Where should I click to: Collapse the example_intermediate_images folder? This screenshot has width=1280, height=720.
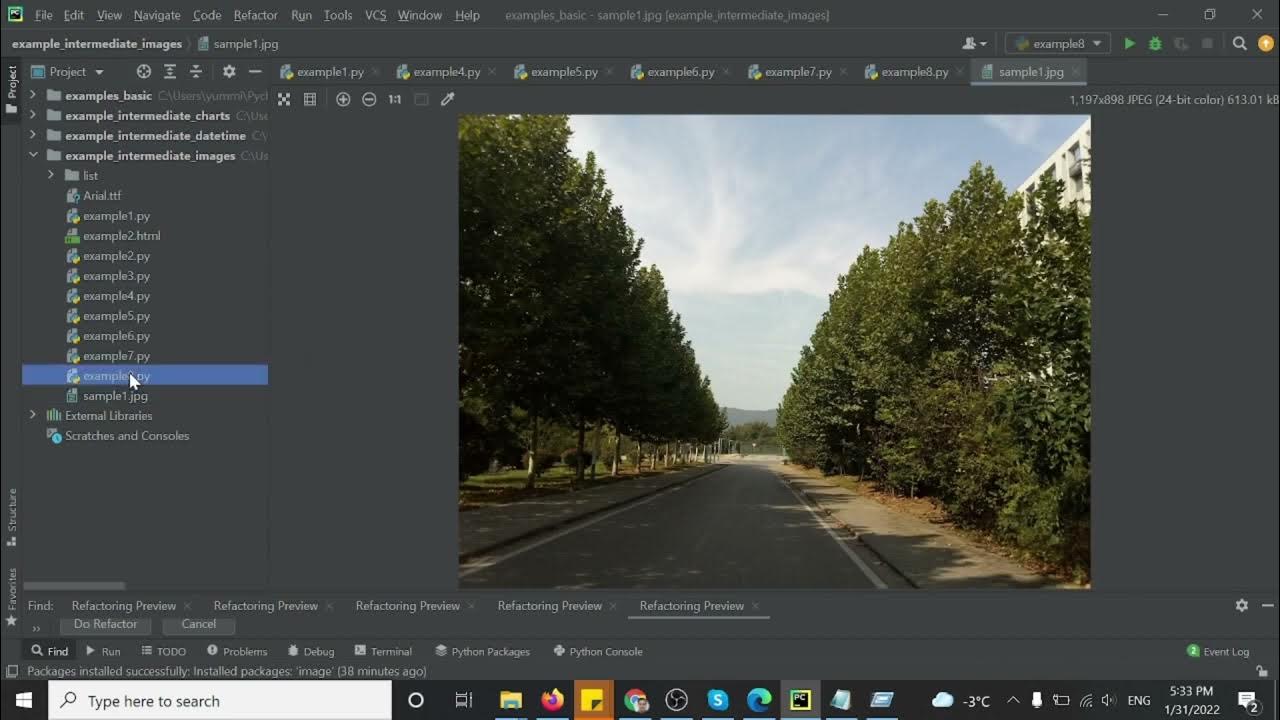[33, 156]
